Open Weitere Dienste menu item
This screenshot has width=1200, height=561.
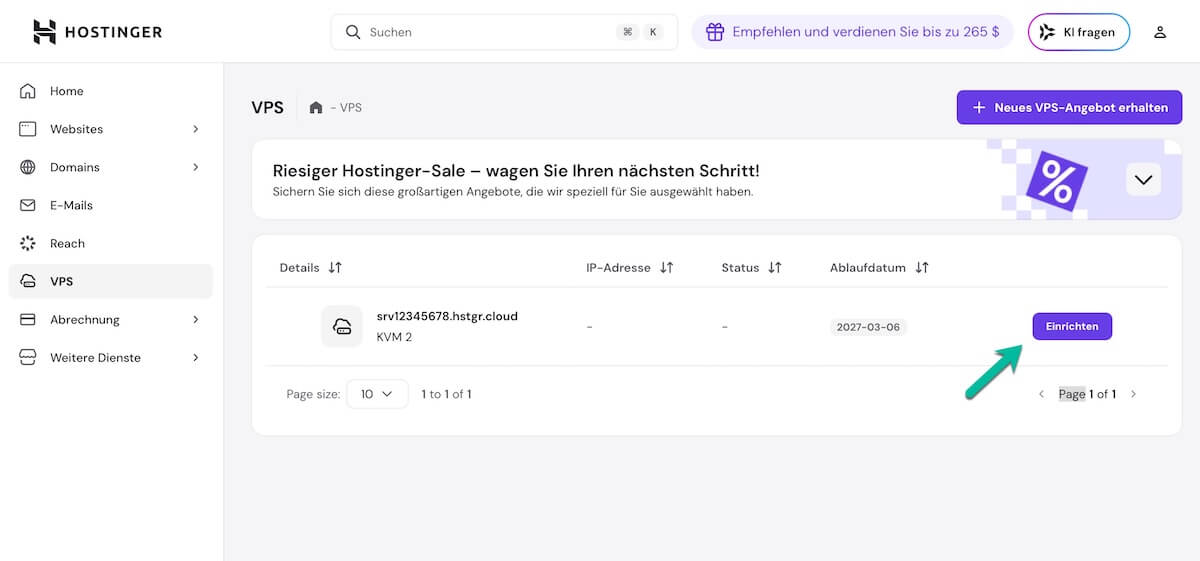click(110, 357)
